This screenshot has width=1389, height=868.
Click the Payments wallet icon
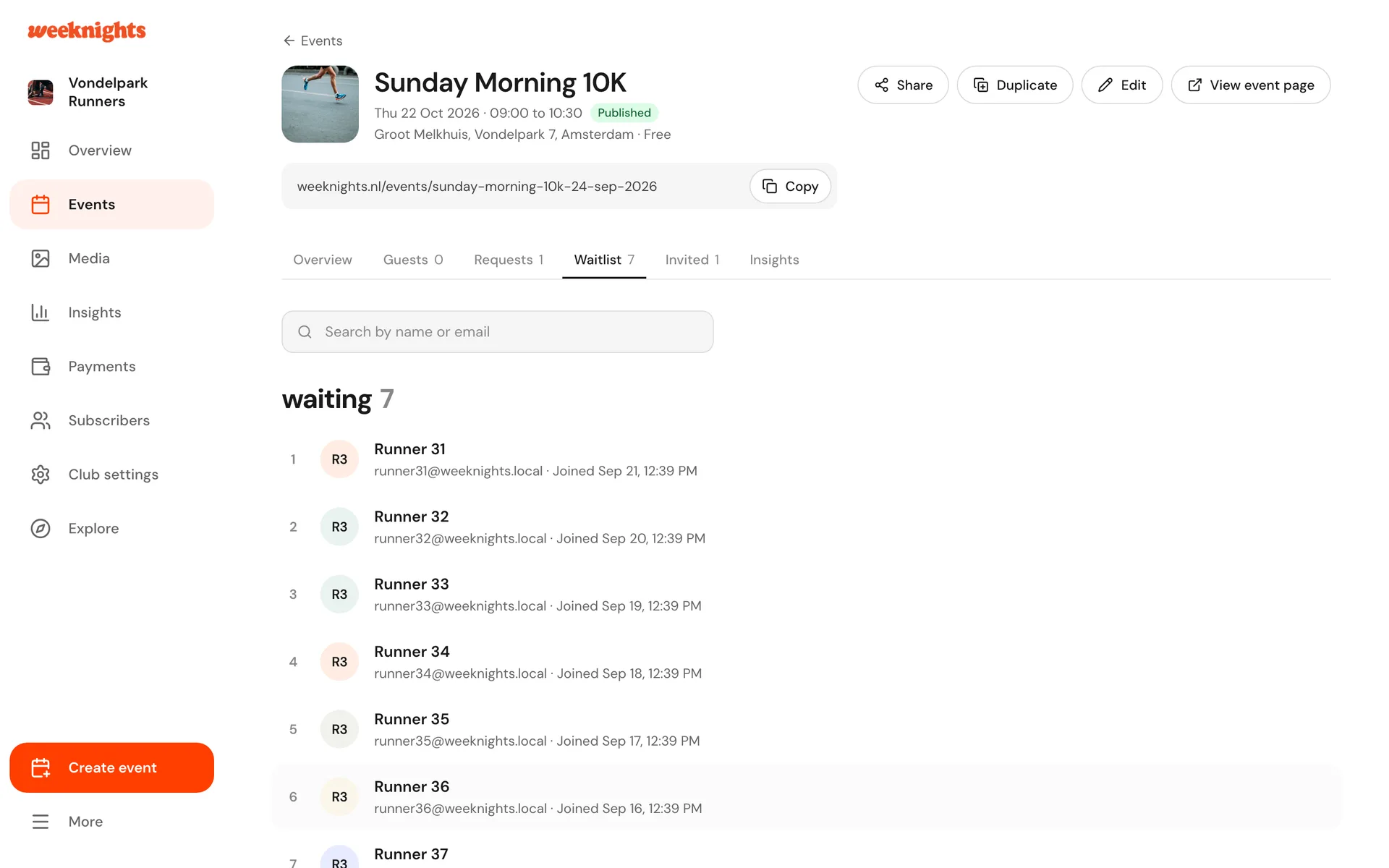click(x=41, y=367)
